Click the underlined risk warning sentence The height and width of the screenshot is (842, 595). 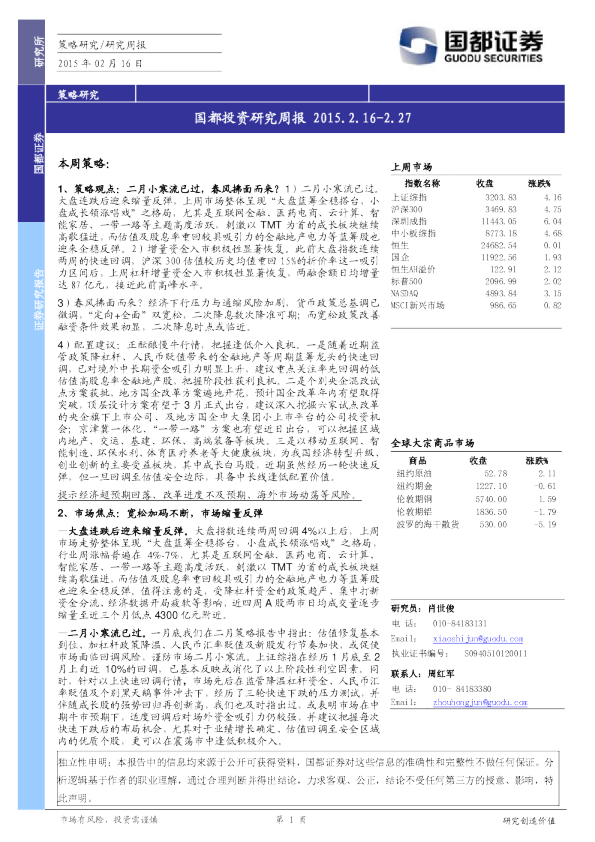[x=207, y=495]
